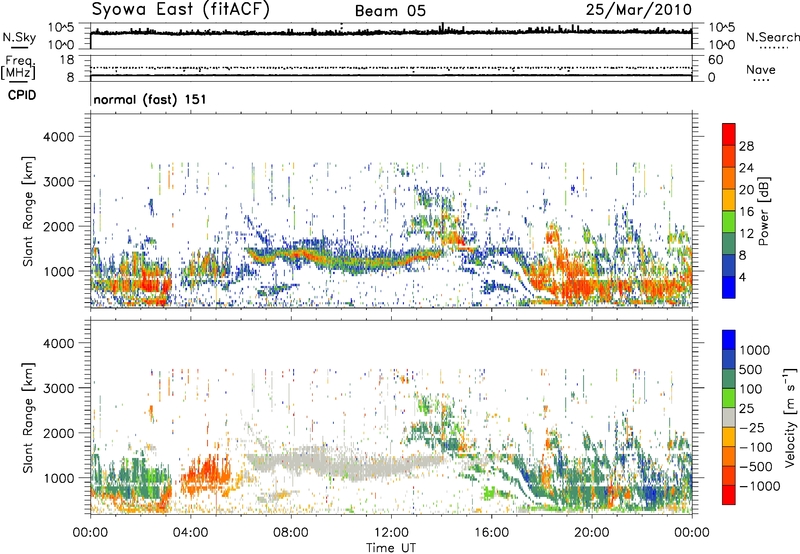This screenshot has width=800, height=554.
Task: Click the date '25/Mar/2010'
Action: [639, 9]
